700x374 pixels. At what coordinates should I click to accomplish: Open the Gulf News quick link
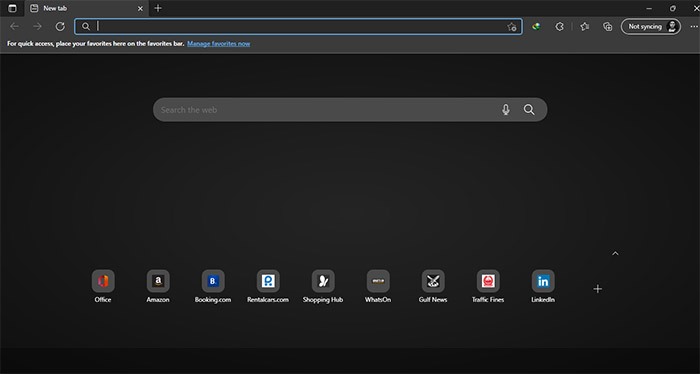(433, 287)
